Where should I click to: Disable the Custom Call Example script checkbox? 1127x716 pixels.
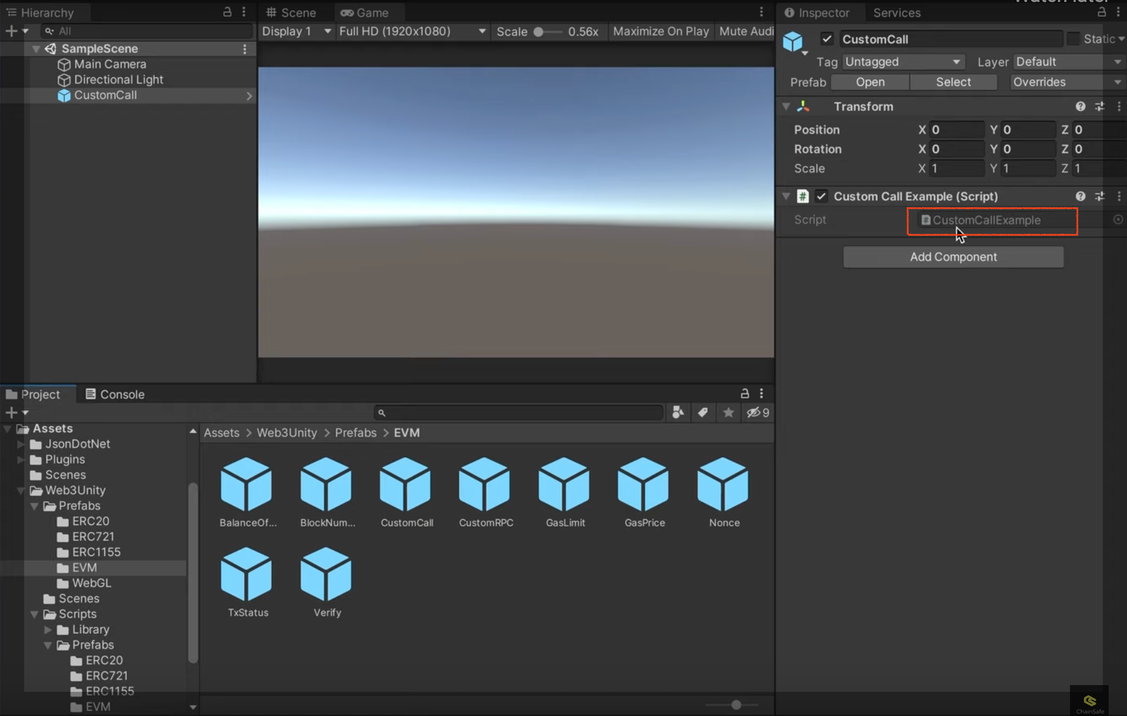tap(821, 197)
